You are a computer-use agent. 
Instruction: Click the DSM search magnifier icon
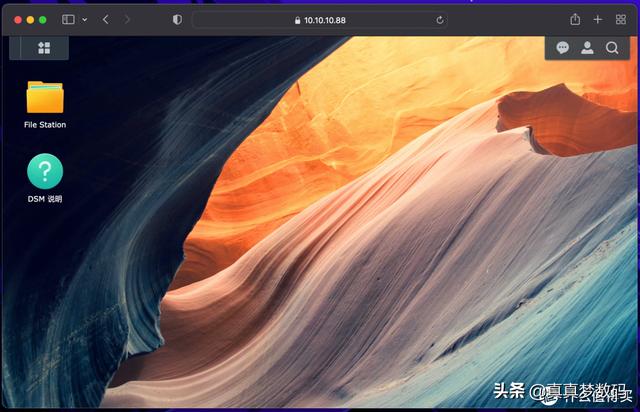tap(612, 47)
